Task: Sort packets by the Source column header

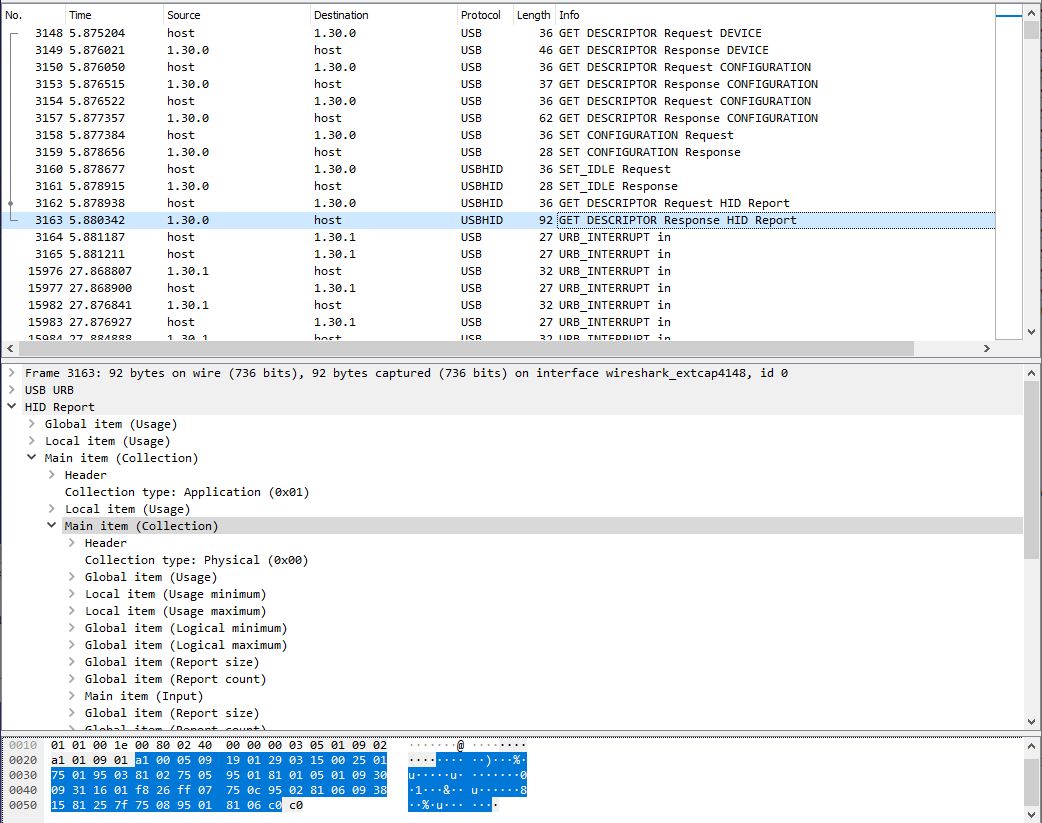Action: coord(237,15)
